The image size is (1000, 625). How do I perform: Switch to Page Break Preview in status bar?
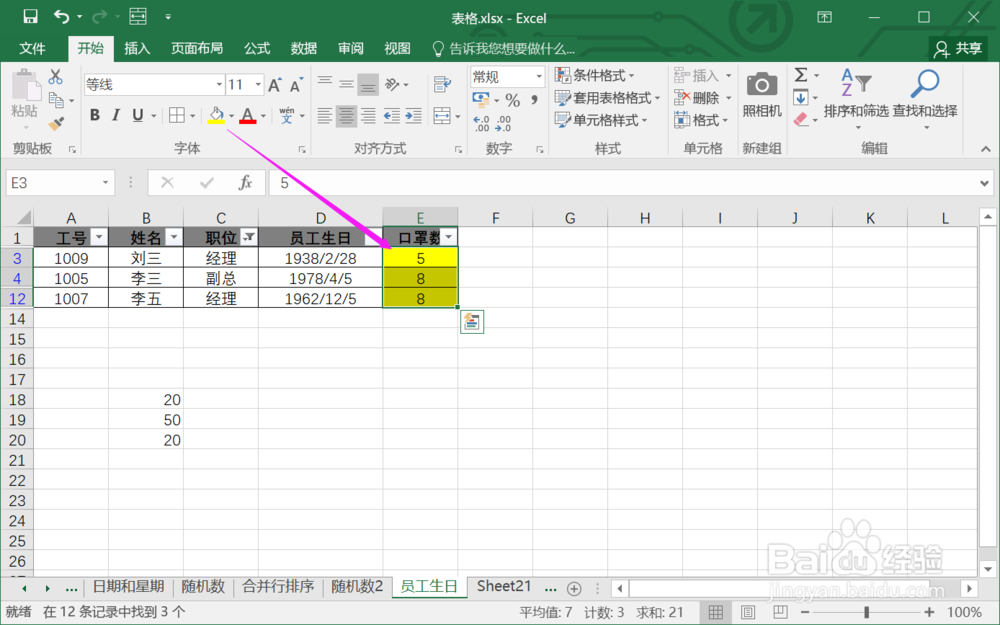coord(780,612)
